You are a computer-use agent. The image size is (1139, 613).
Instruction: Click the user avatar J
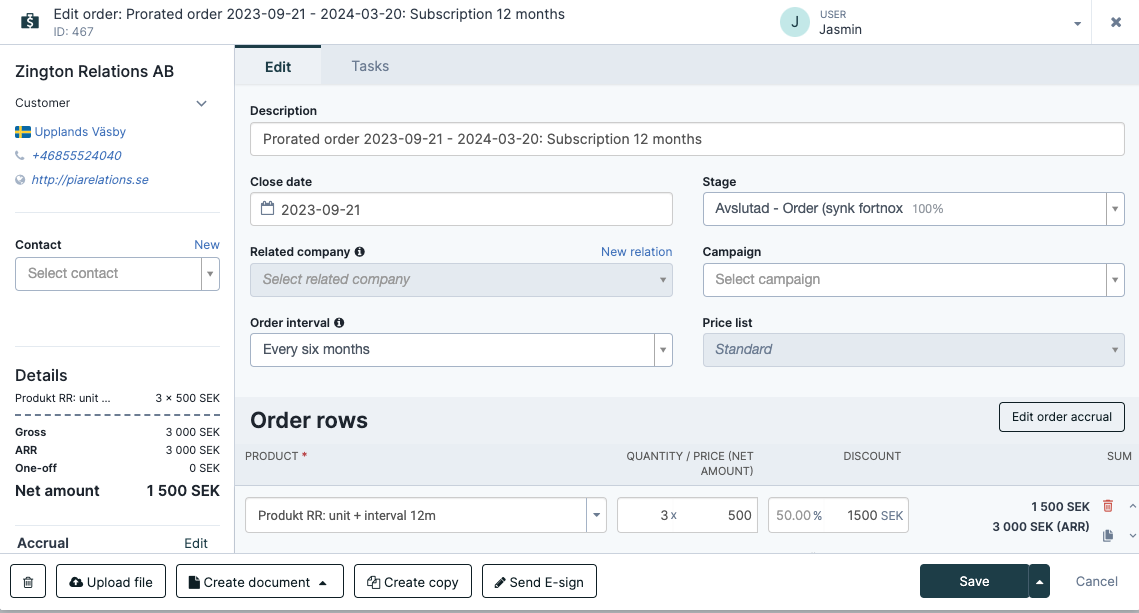tap(795, 22)
